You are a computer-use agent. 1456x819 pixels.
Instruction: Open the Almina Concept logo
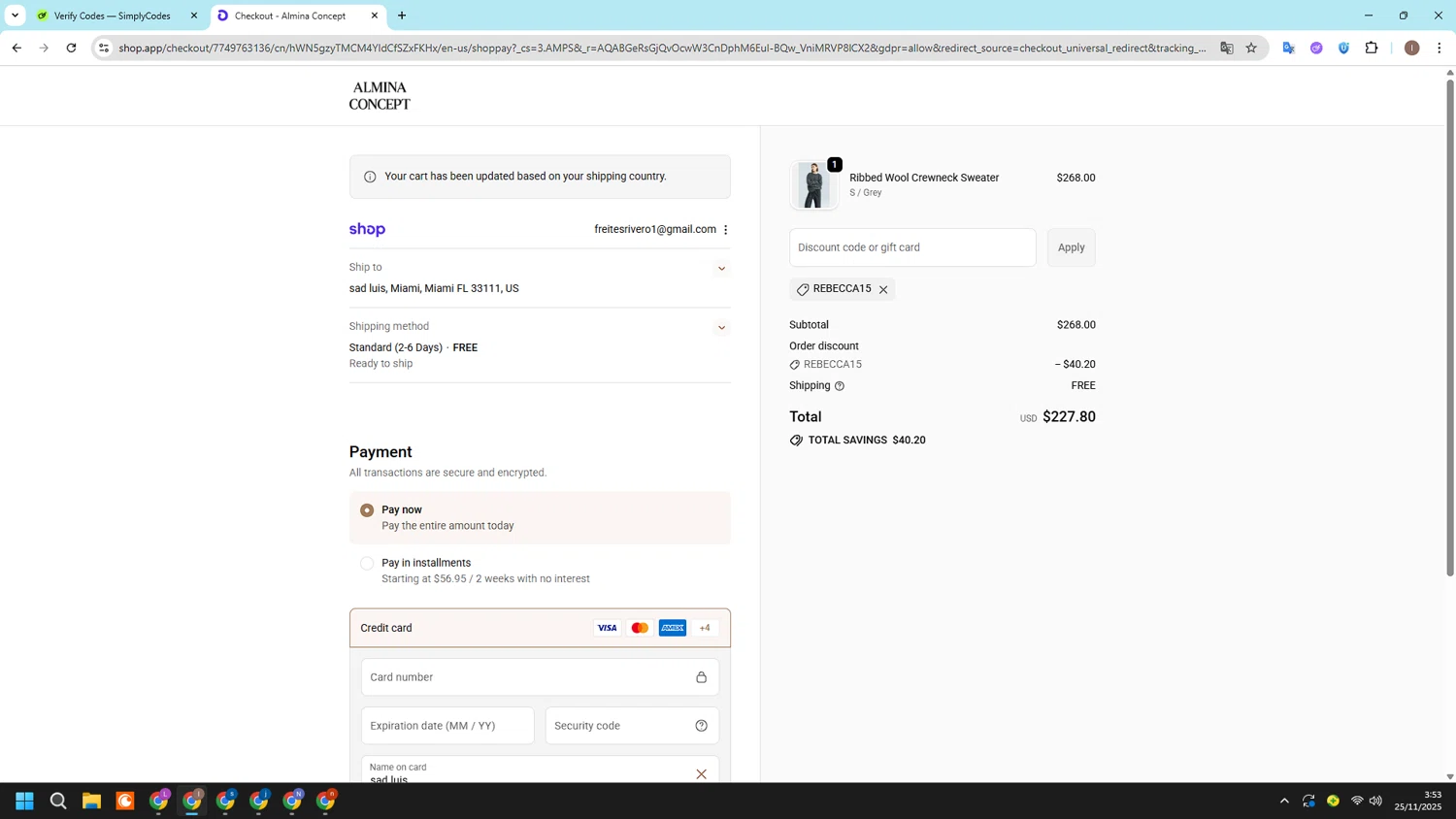click(x=380, y=95)
